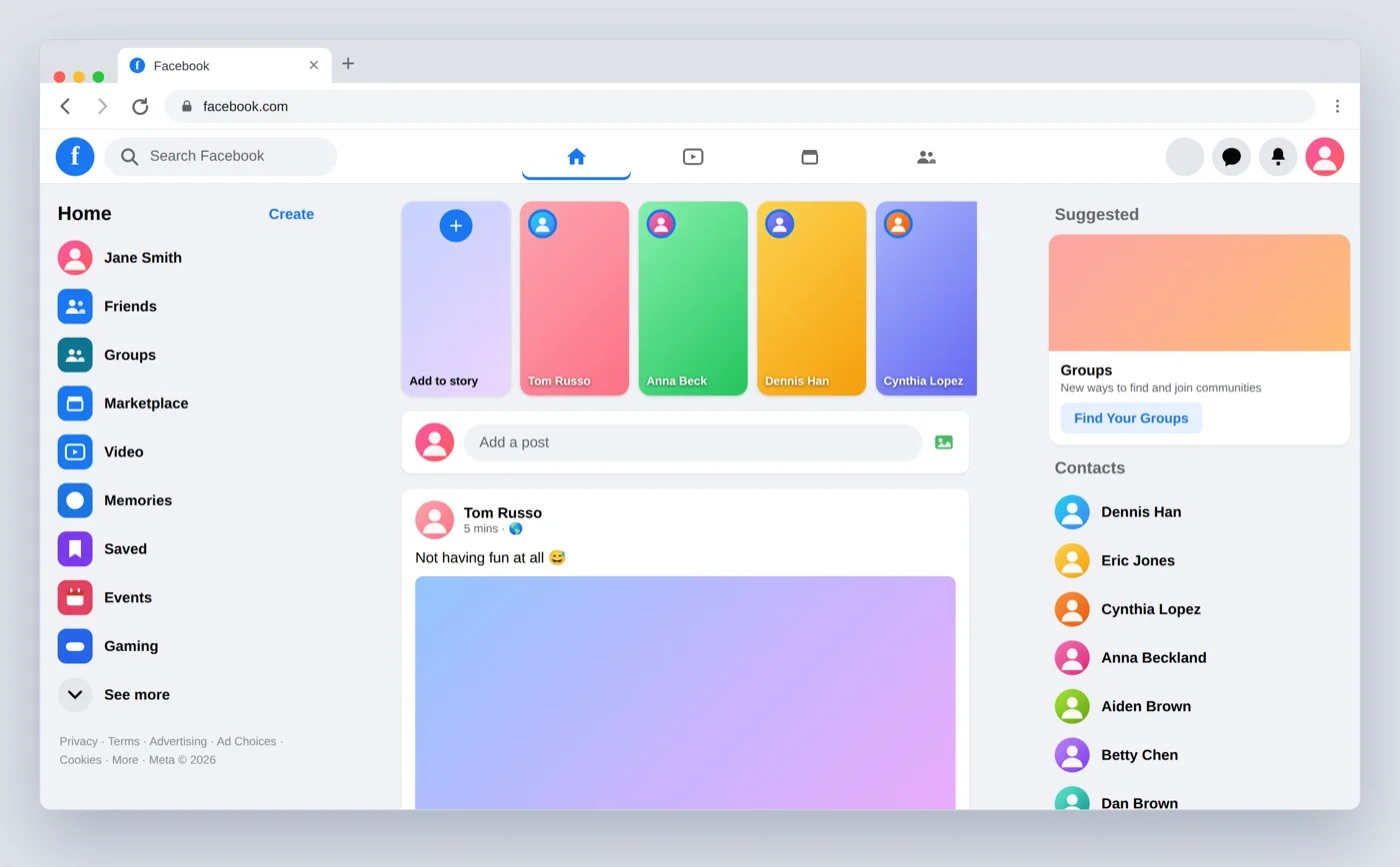Click the Video sidebar icon
This screenshot has height=867, width=1400.
[x=75, y=452]
